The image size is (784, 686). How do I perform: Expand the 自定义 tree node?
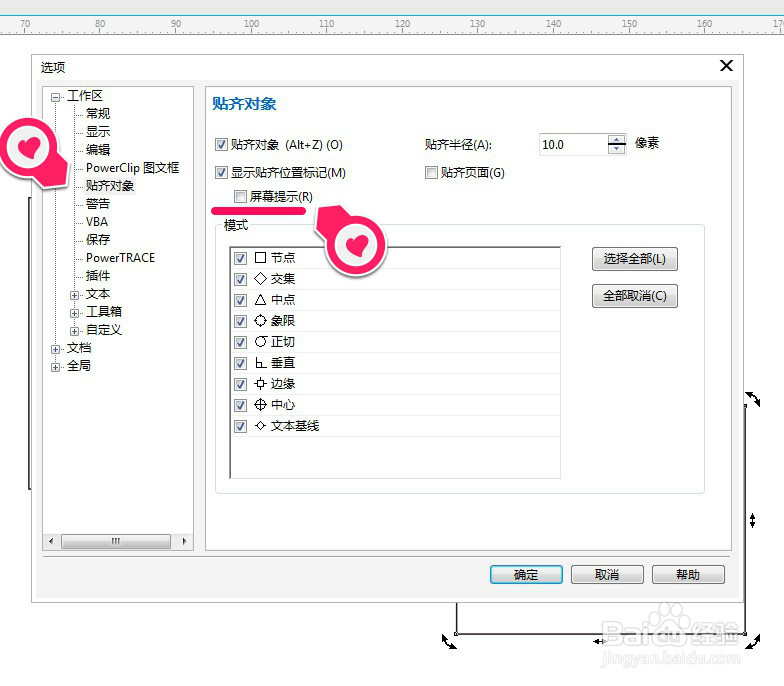pyautogui.click(x=74, y=331)
